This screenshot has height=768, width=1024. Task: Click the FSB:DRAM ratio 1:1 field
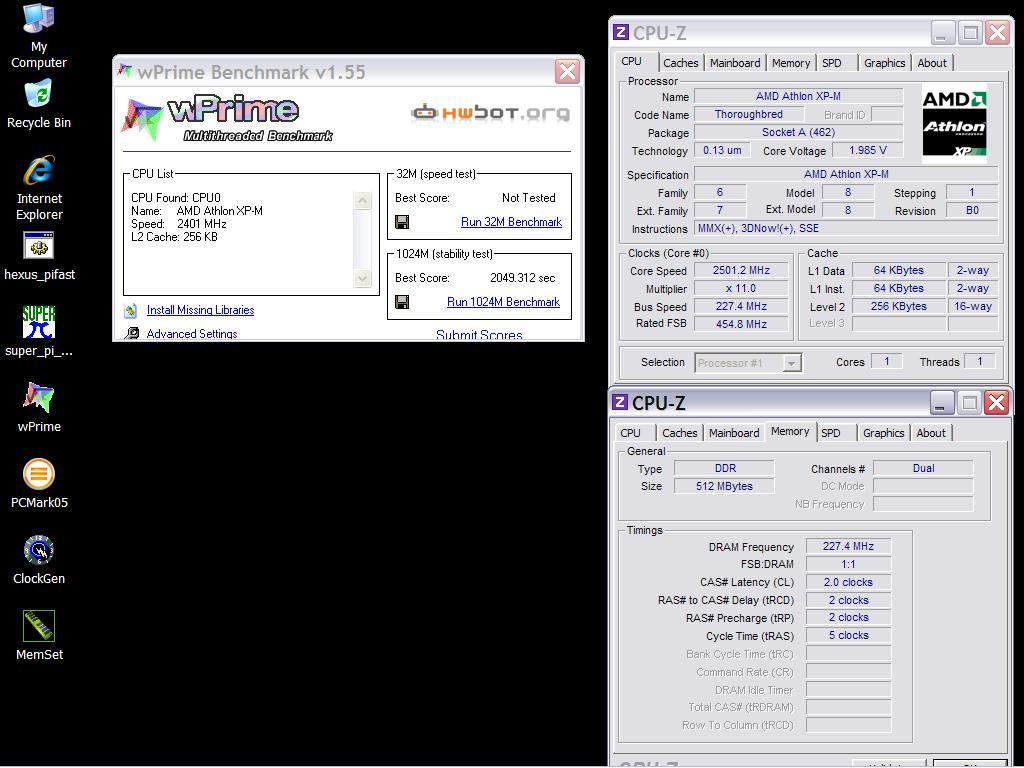848,564
